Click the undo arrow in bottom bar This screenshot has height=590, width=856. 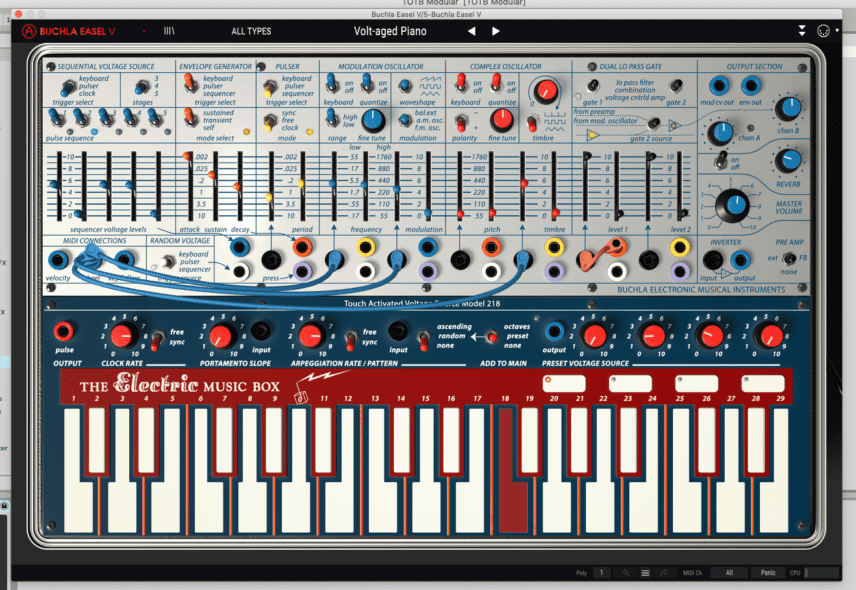[x=626, y=573]
